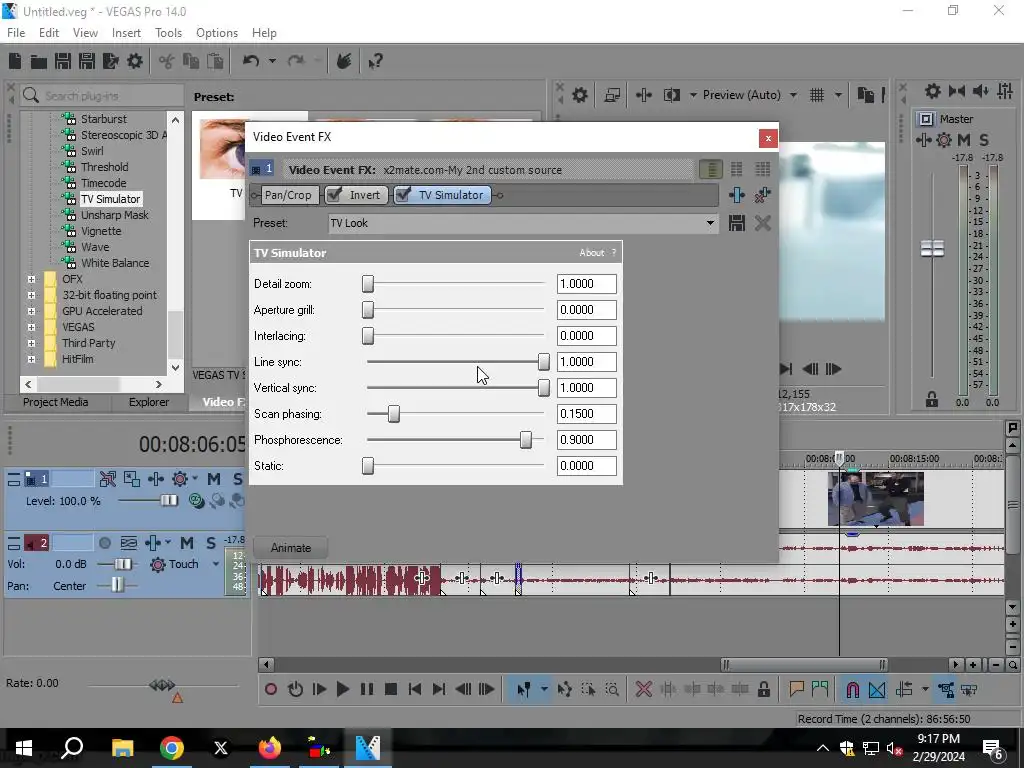Click the Undo arrow icon
The width and height of the screenshot is (1024, 768).
(251, 61)
